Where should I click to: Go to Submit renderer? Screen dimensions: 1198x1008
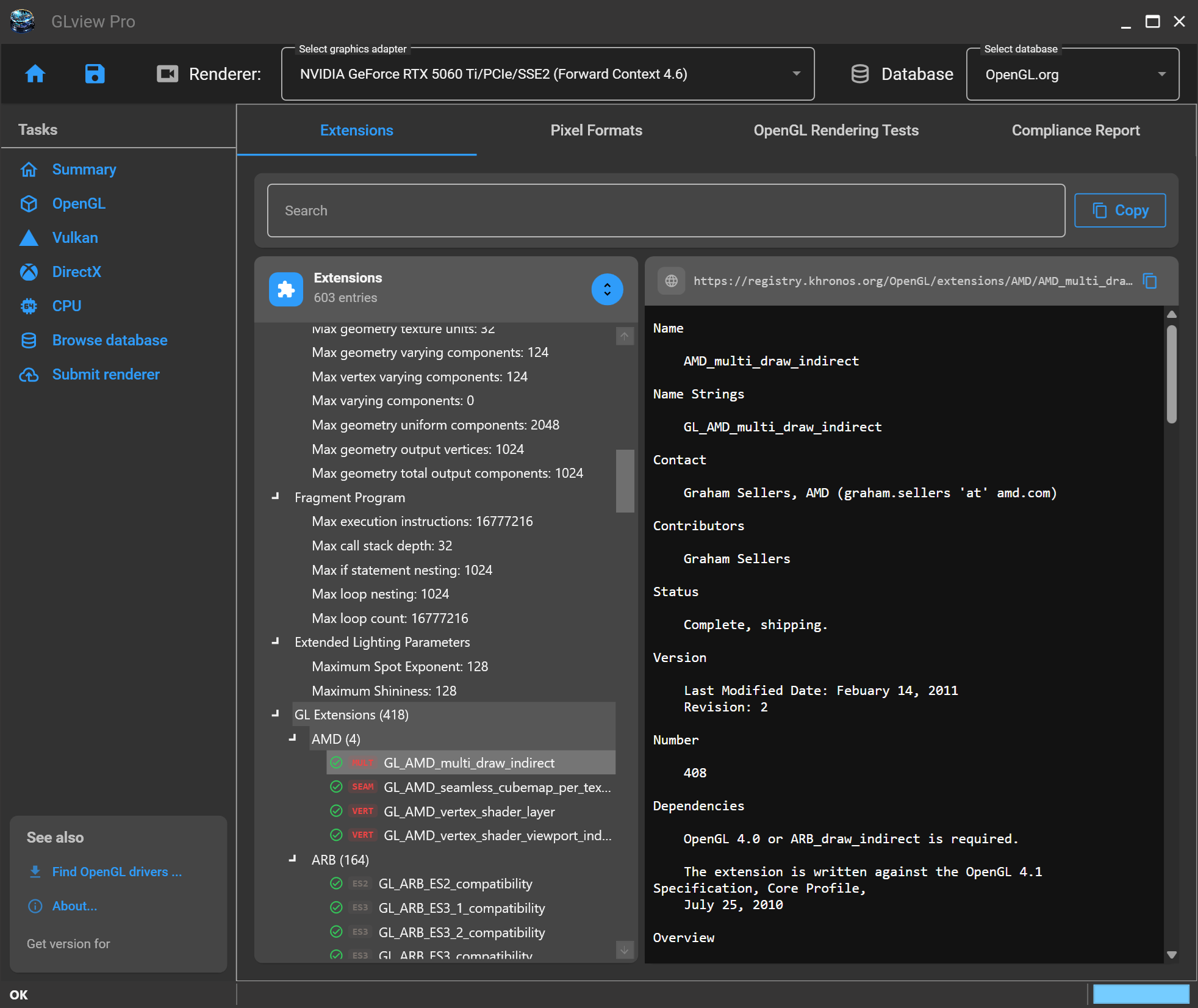click(106, 374)
